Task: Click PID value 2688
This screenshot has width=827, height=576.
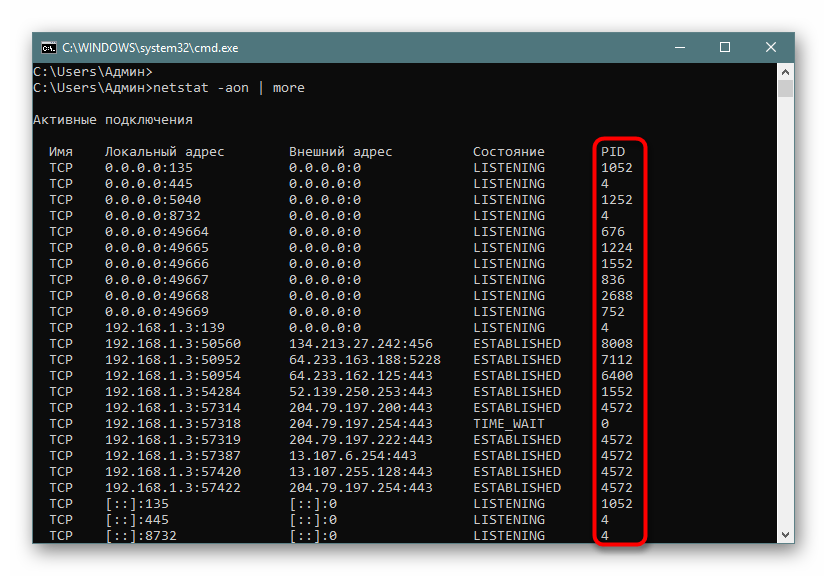Action: click(617, 296)
